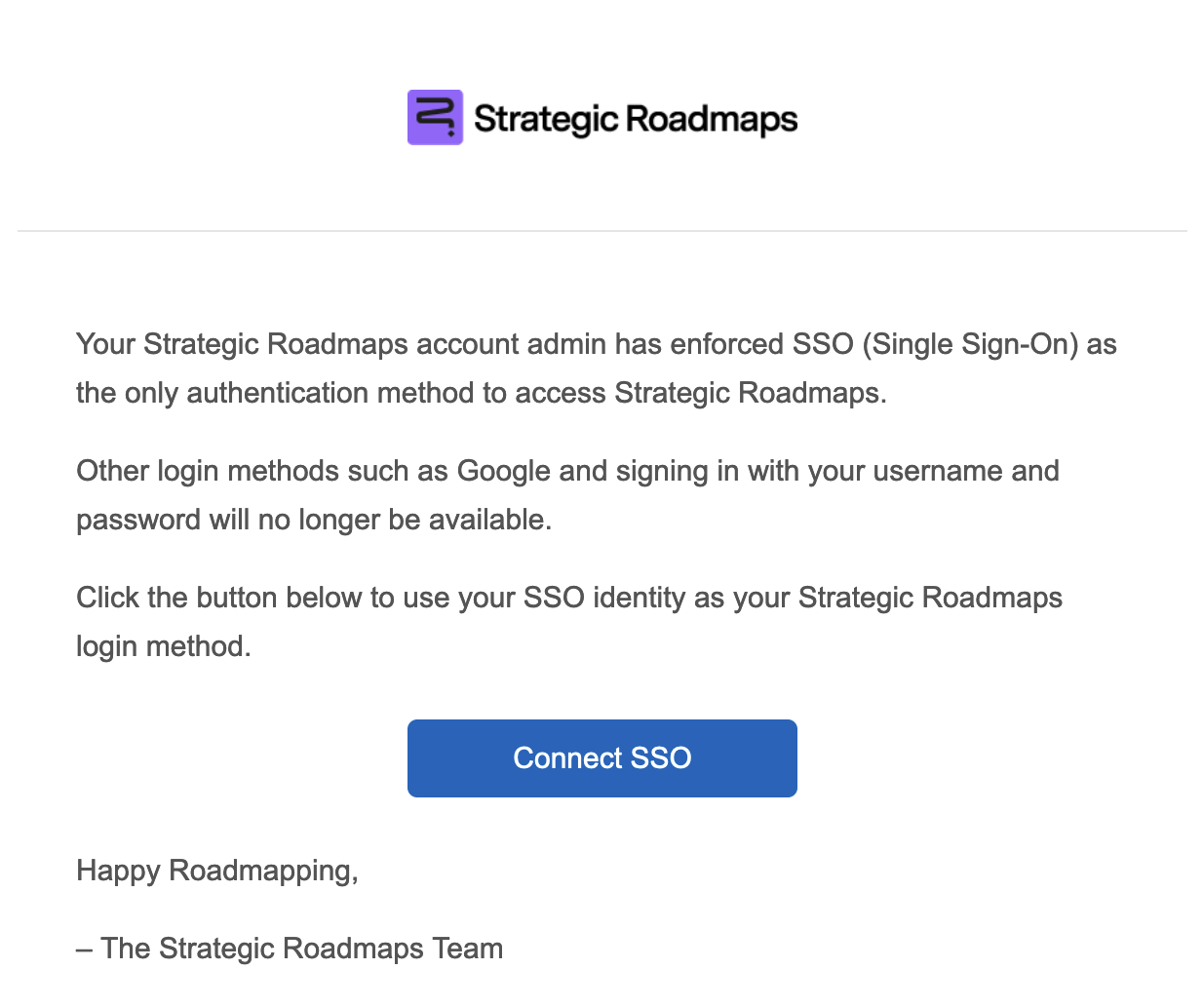Click the word "Your" starting the first paragraph

[105, 344]
